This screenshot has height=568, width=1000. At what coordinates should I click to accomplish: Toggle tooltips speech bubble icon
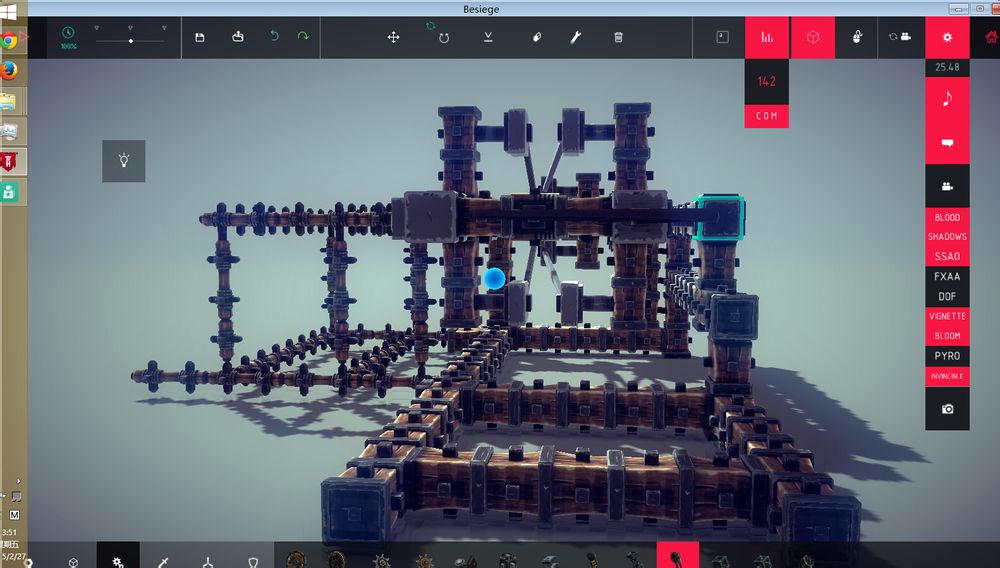[x=947, y=143]
